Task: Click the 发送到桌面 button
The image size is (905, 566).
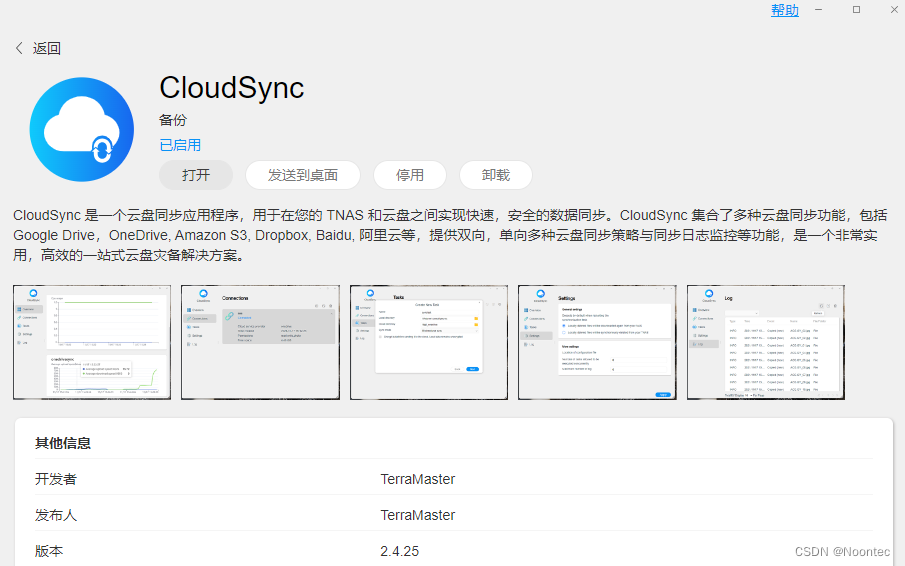Action: (303, 175)
